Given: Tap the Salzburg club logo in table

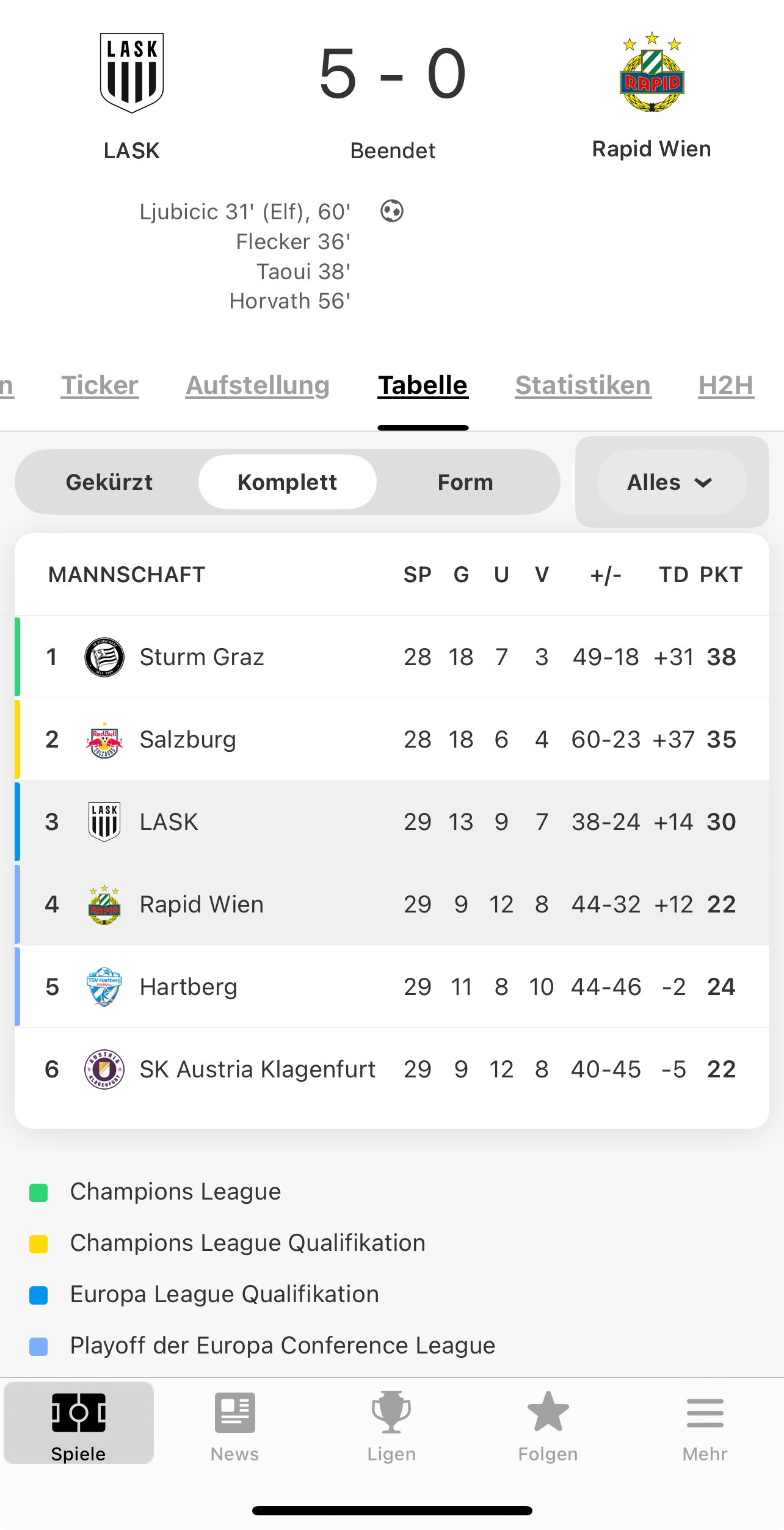Looking at the screenshot, I should point(104,740).
